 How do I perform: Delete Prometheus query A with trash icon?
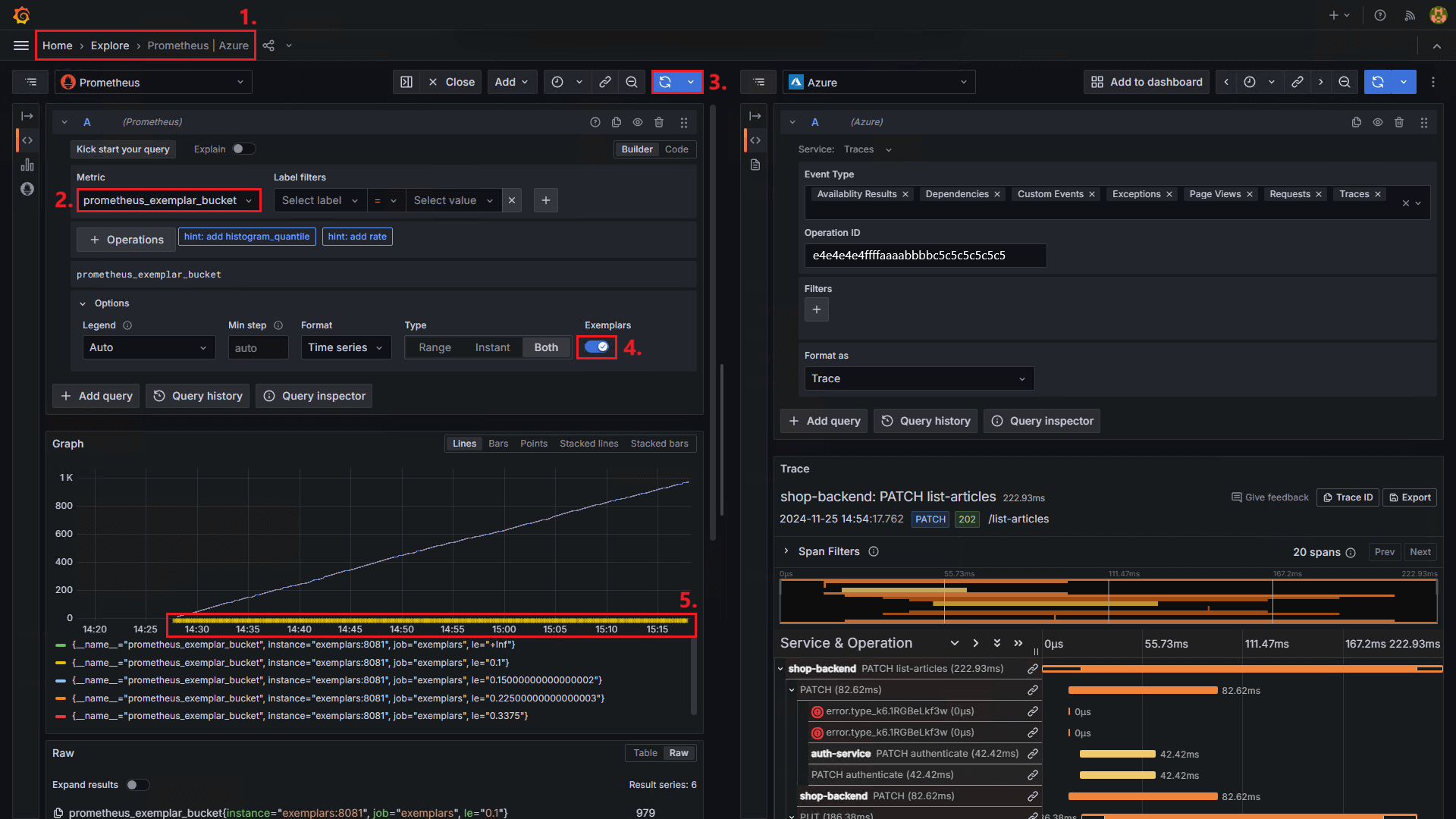[x=659, y=122]
